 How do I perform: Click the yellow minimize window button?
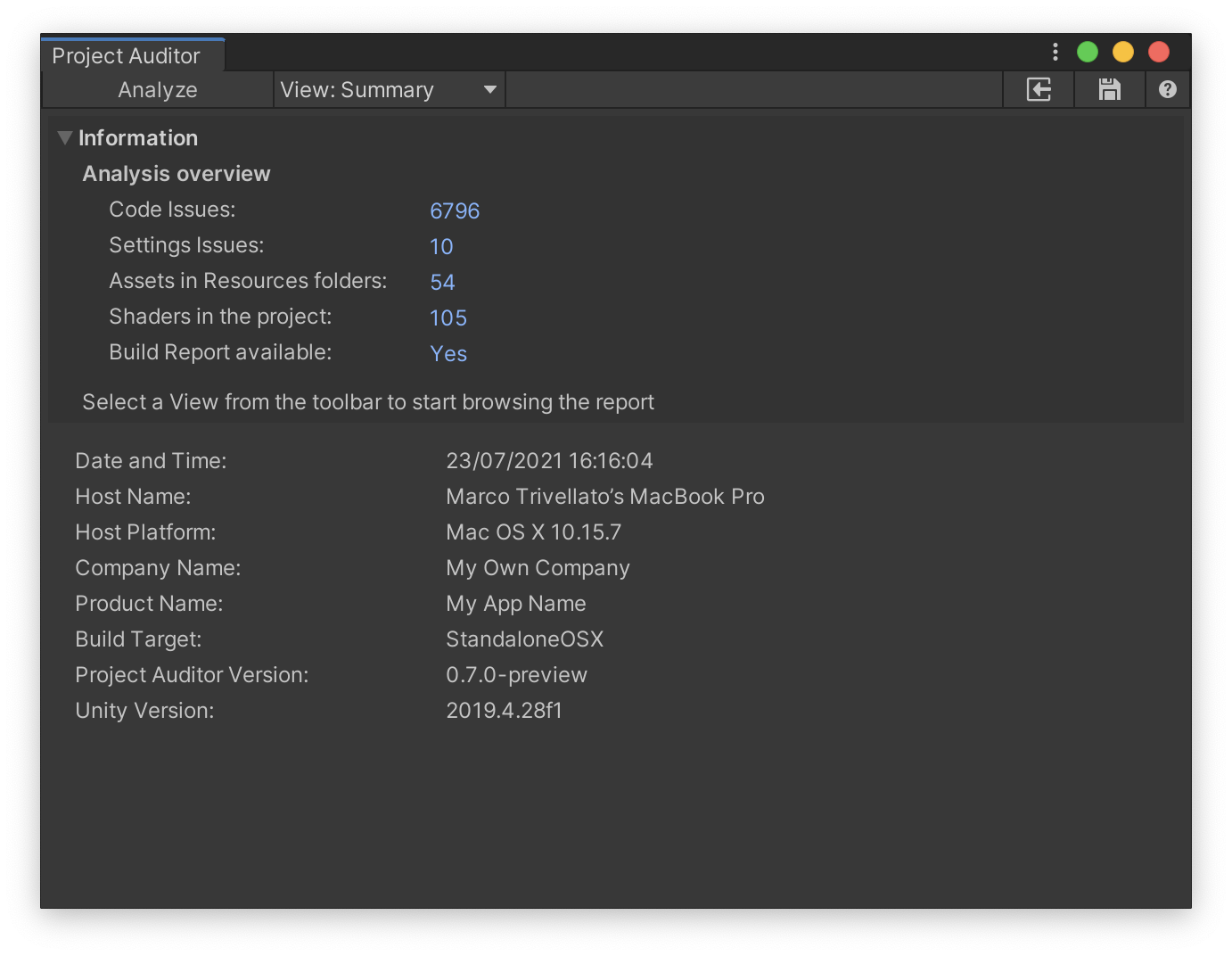pyautogui.click(x=1122, y=52)
